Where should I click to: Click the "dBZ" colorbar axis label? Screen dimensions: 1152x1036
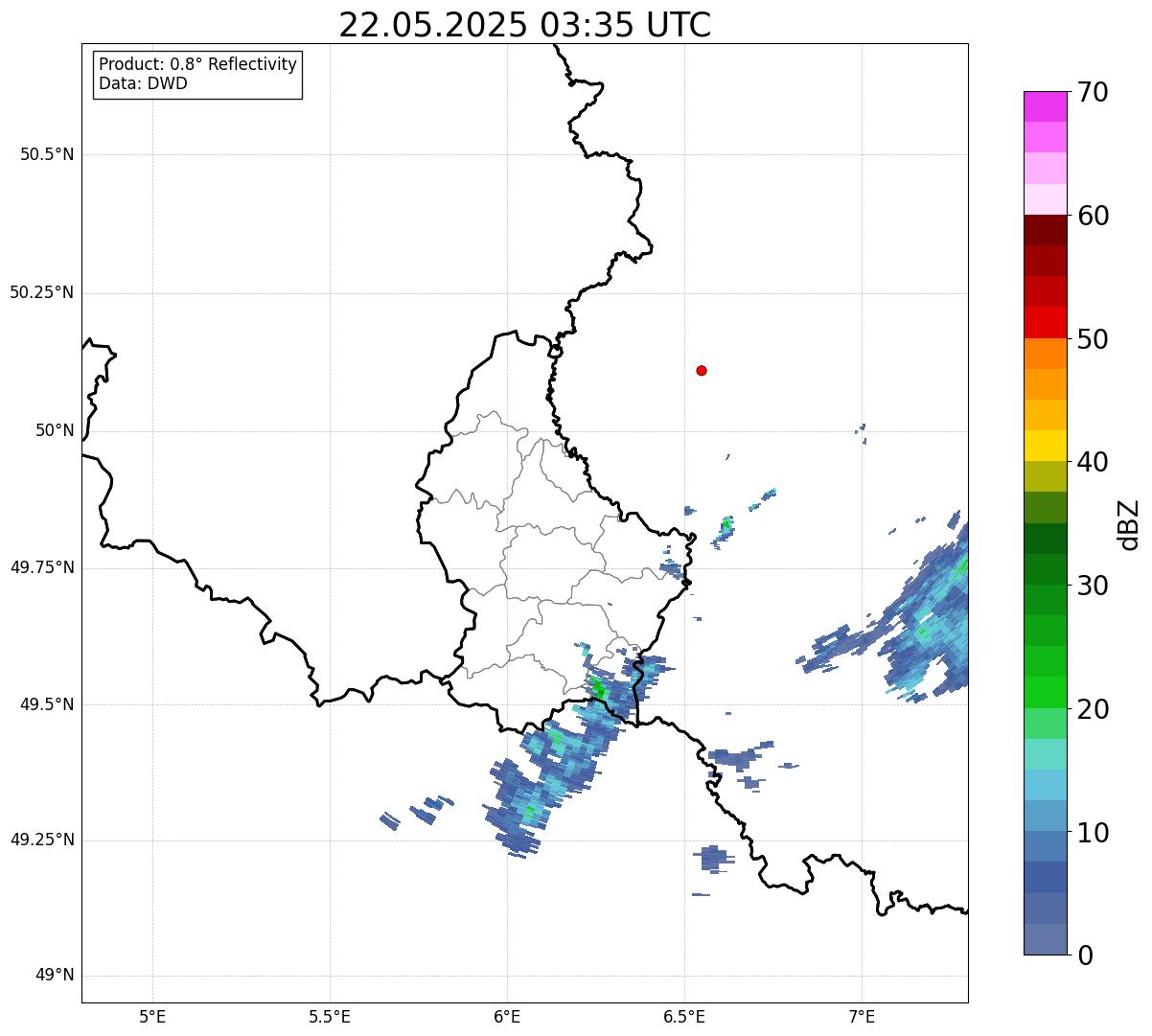[x=1129, y=524]
